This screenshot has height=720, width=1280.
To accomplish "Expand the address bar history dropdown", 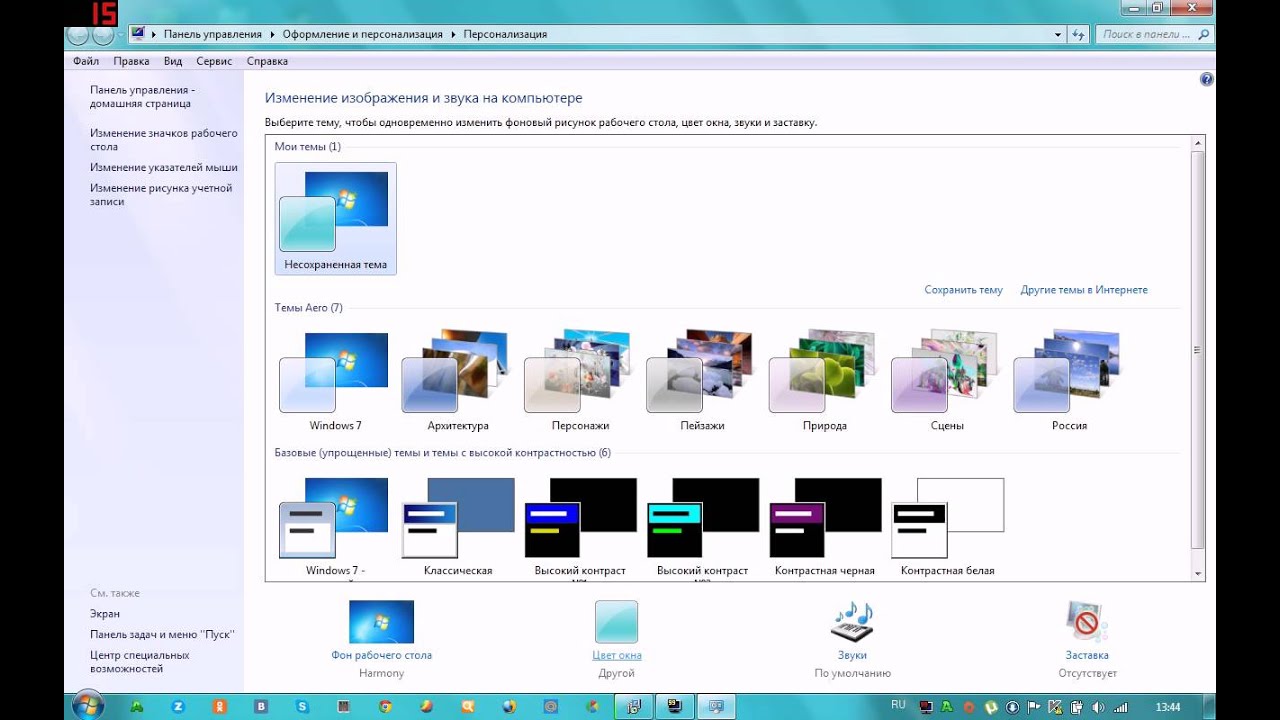I will coord(1058,34).
